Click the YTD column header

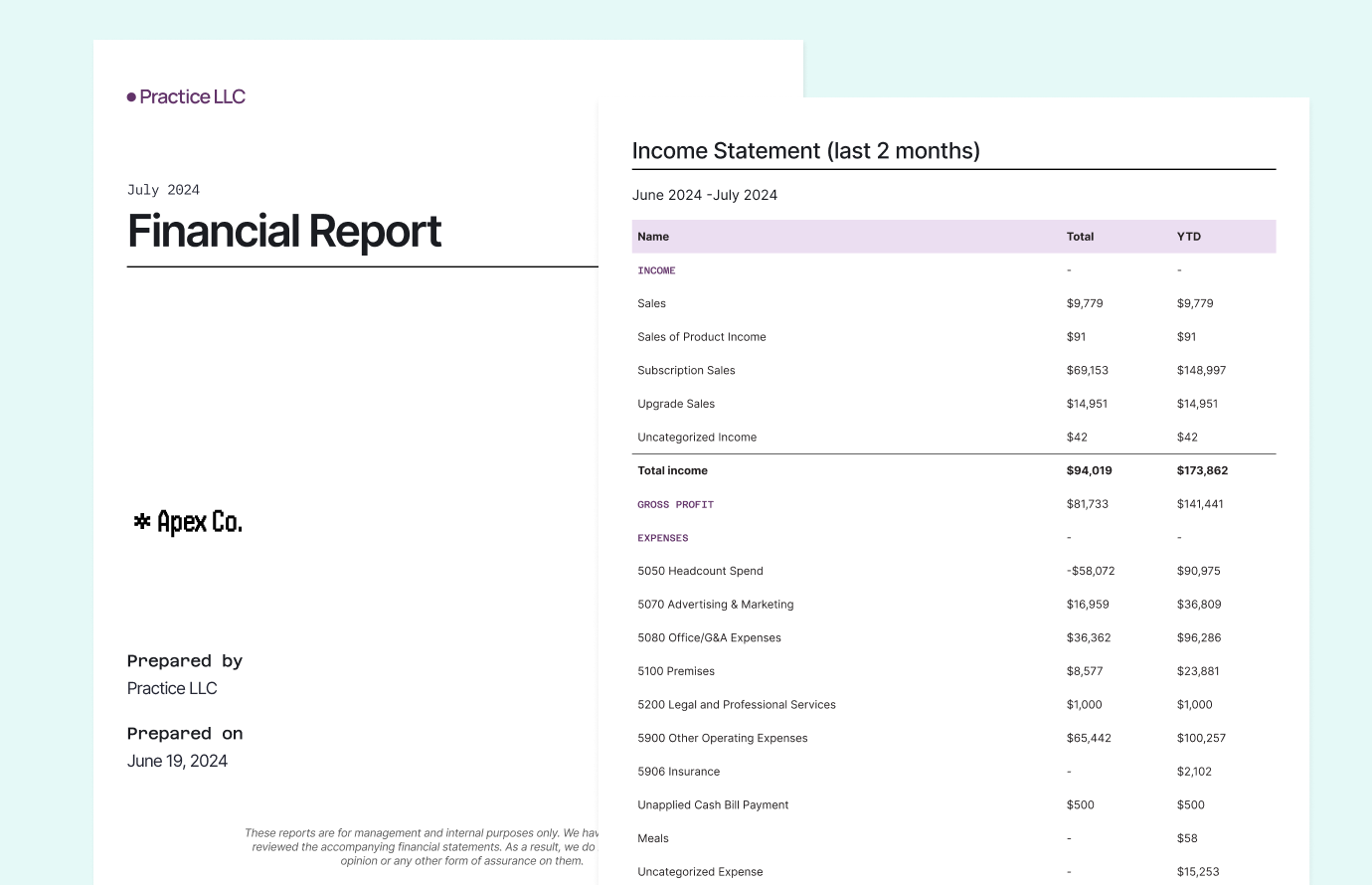coord(1188,237)
